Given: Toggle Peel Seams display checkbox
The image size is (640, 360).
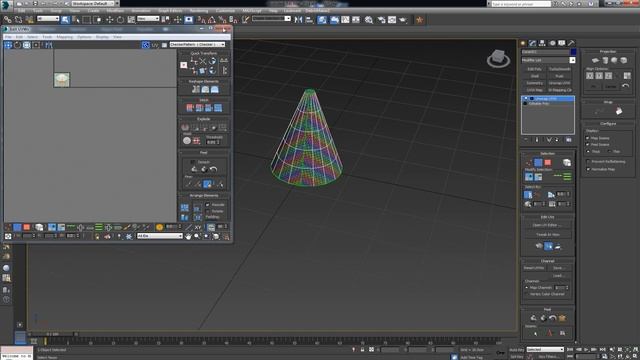Looking at the screenshot, I should pos(588,144).
